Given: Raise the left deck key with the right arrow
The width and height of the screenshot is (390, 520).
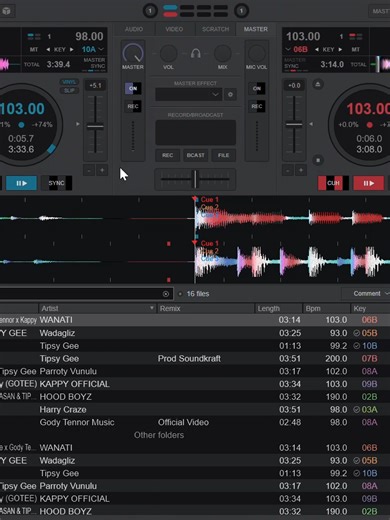Looking at the screenshot, I should click(x=72, y=49).
